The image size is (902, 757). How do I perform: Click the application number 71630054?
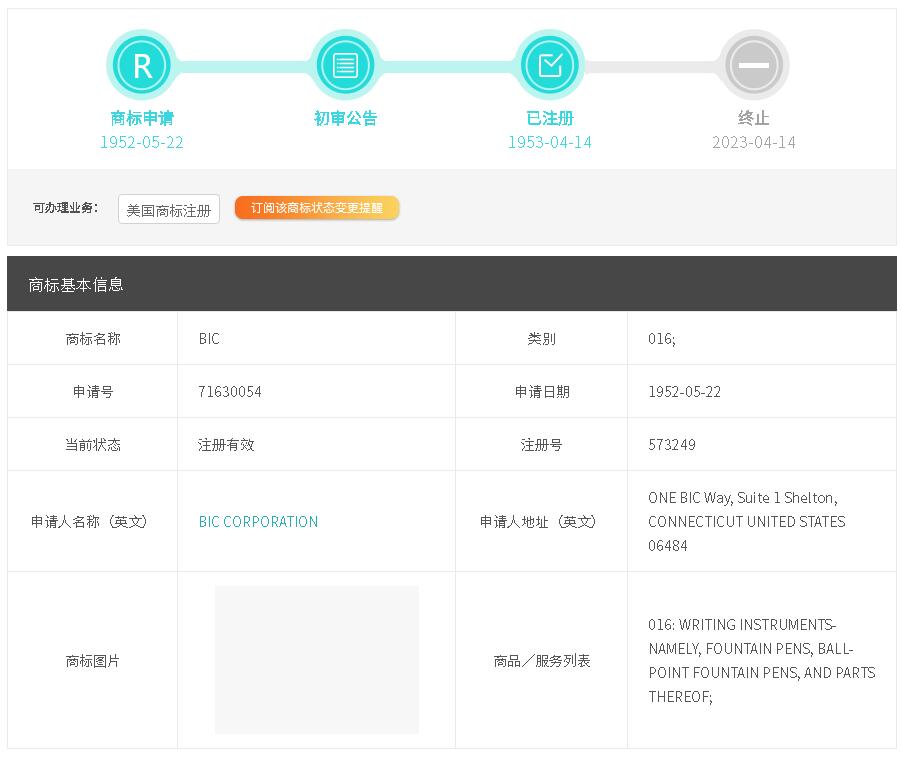(230, 392)
